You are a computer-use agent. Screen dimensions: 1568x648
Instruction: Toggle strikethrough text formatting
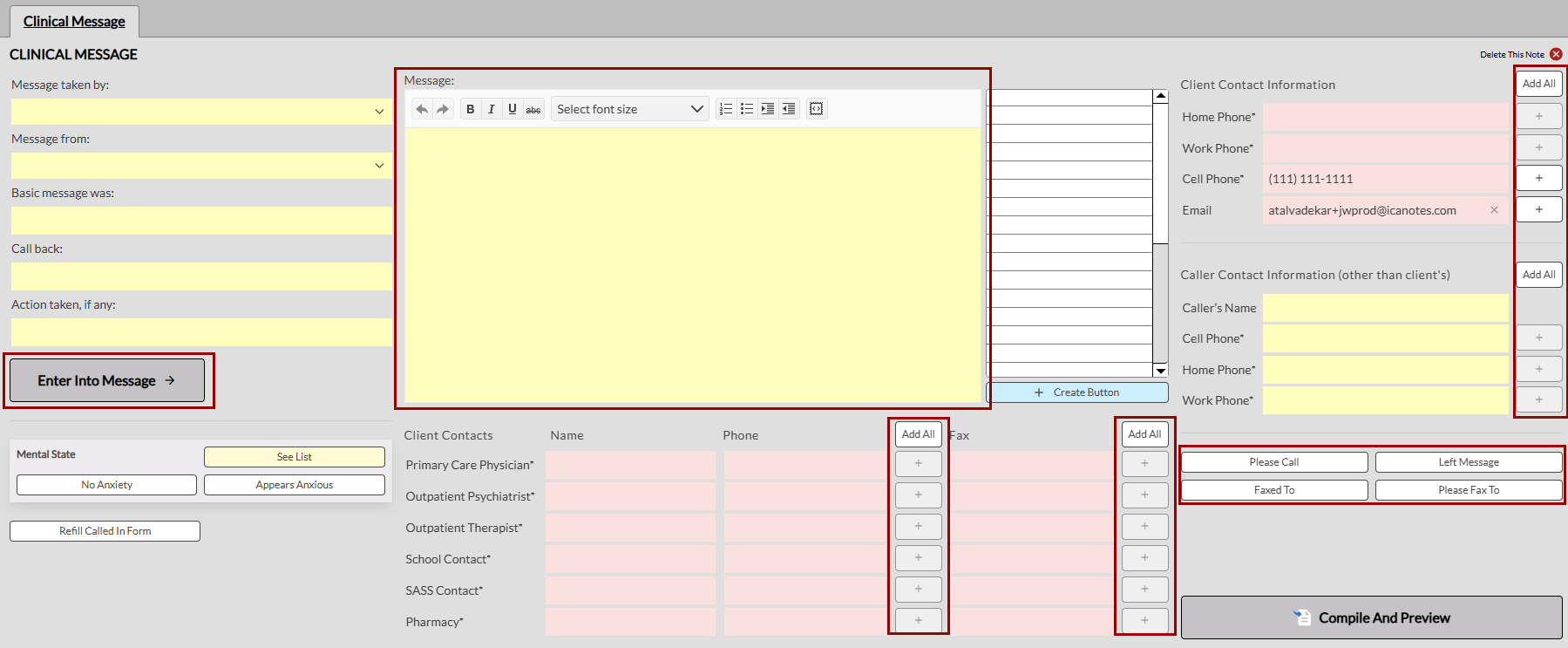click(533, 109)
